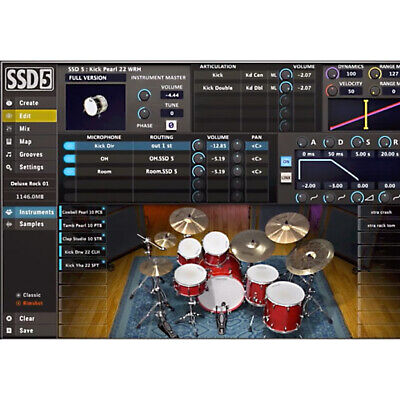Image resolution: width=400 pixels, height=400 pixels.
Task: Click the kick drum in the kit
Action: 221,294
